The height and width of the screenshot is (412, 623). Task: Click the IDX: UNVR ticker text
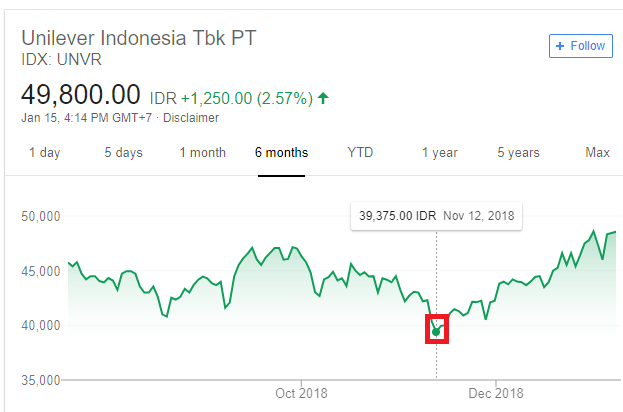62,59
